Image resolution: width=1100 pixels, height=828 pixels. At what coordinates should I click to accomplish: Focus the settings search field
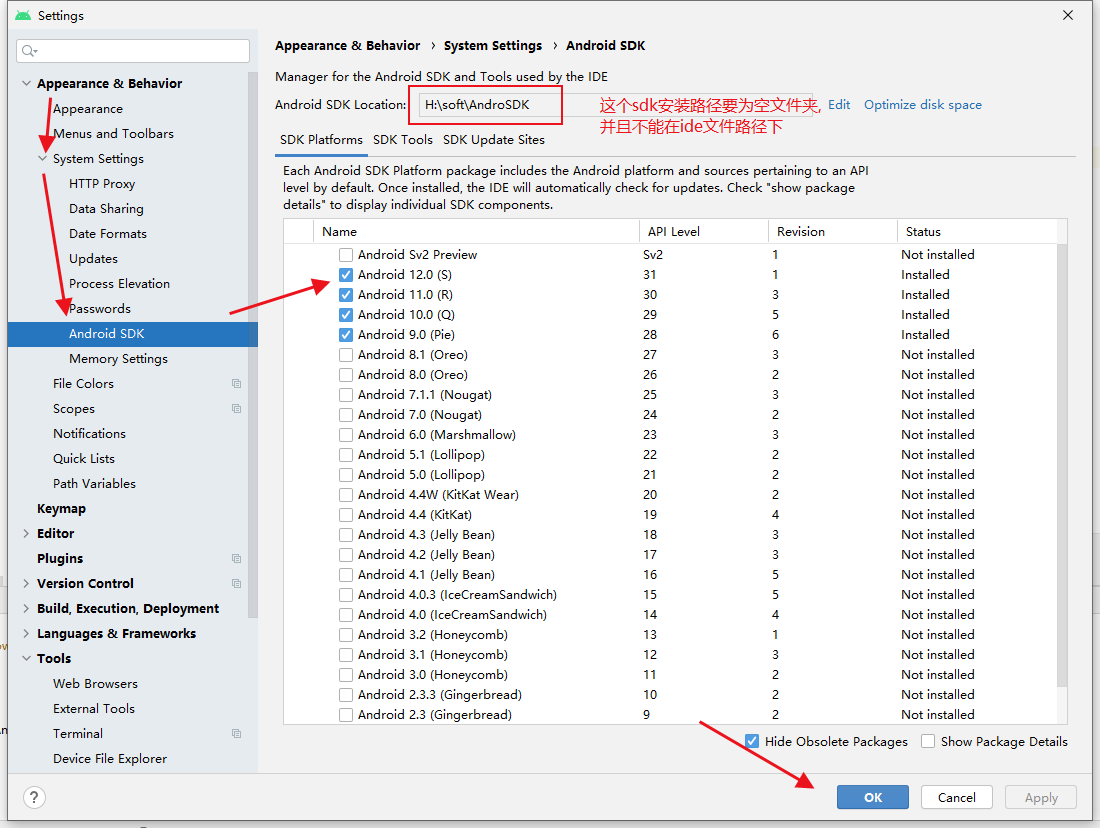[x=133, y=51]
